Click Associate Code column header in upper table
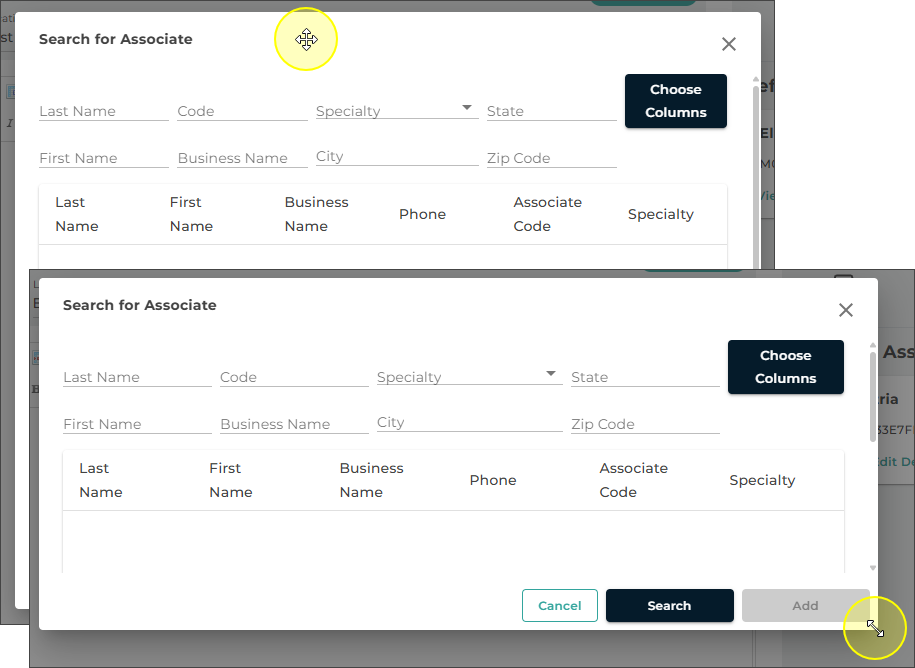The image size is (915, 668). pyautogui.click(x=547, y=214)
